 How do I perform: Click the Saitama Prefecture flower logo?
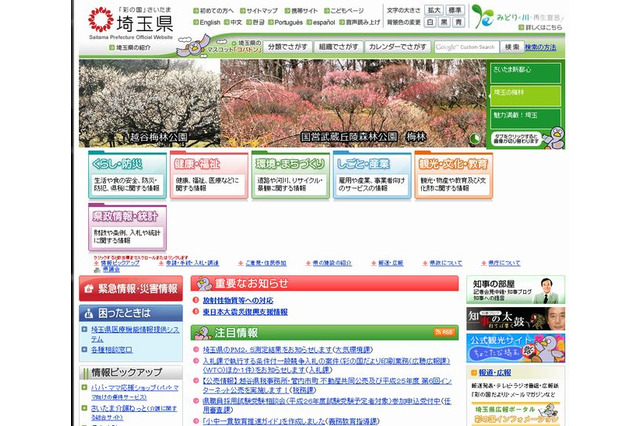(x=101, y=19)
